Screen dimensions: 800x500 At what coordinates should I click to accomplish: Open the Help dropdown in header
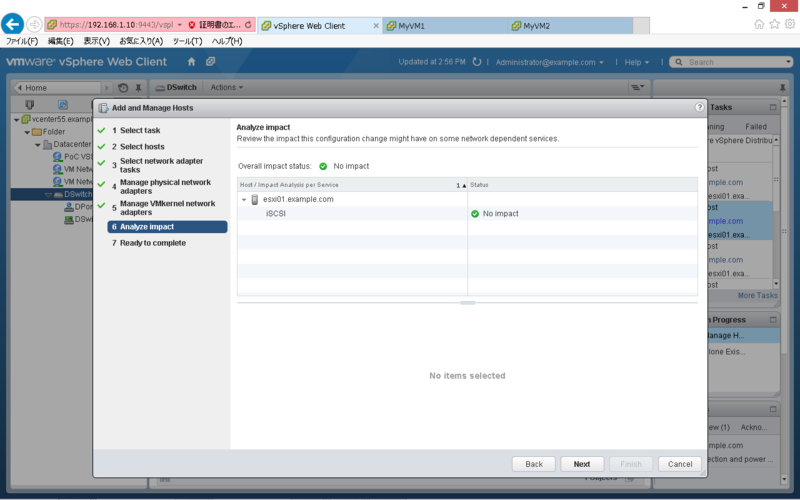pos(637,62)
